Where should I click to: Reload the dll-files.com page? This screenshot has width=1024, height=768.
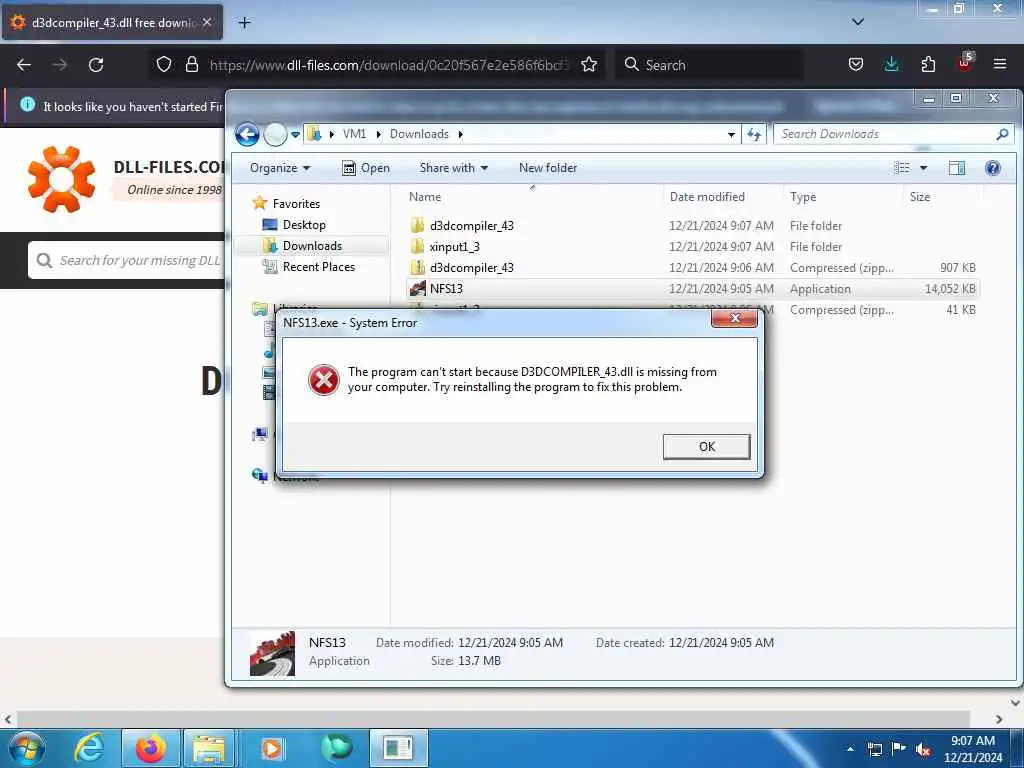pos(96,65)
